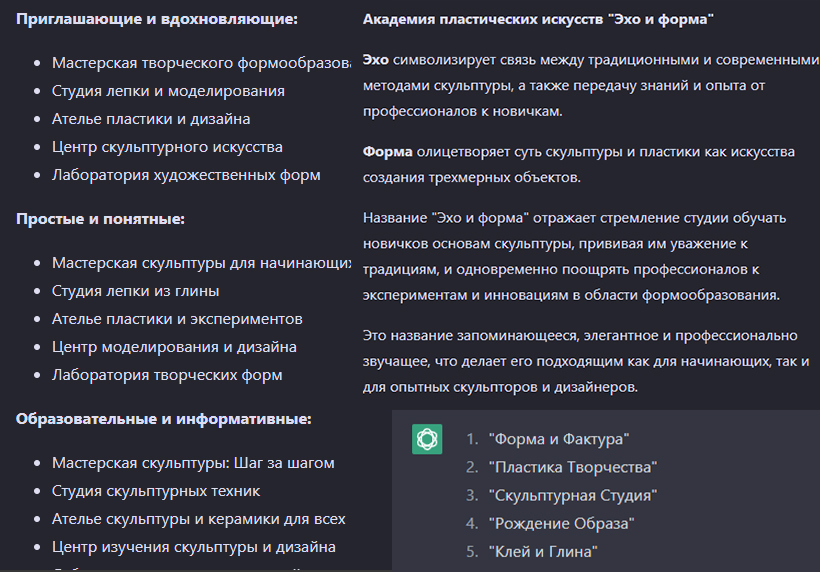Click the bullet "Студия лепки и моделирования"
Image resolution: width=820 pixels, height=572 pixels.
coord(168,91)
